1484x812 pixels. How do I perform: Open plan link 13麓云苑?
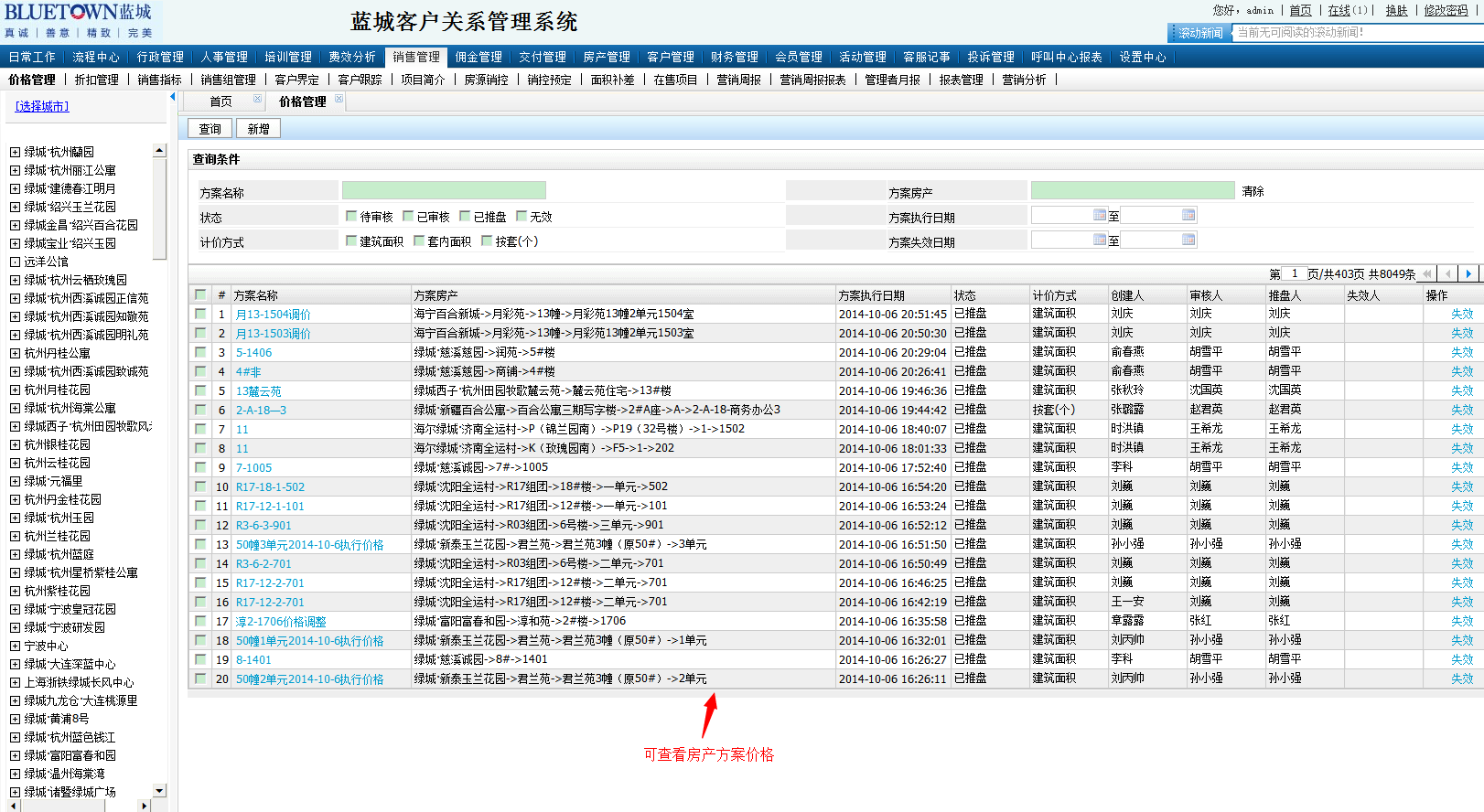[x=259, y=390]
